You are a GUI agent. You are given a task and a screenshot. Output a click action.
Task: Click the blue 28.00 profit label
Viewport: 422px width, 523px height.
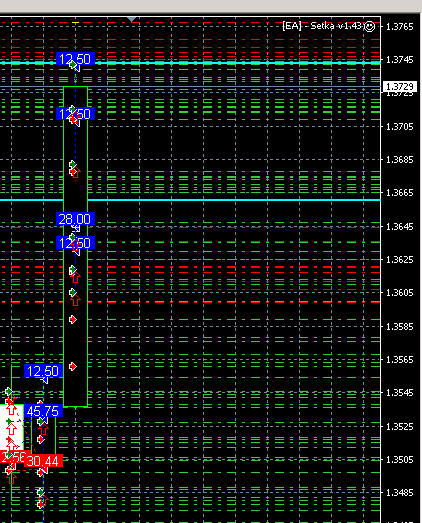[x=76, y=219]
